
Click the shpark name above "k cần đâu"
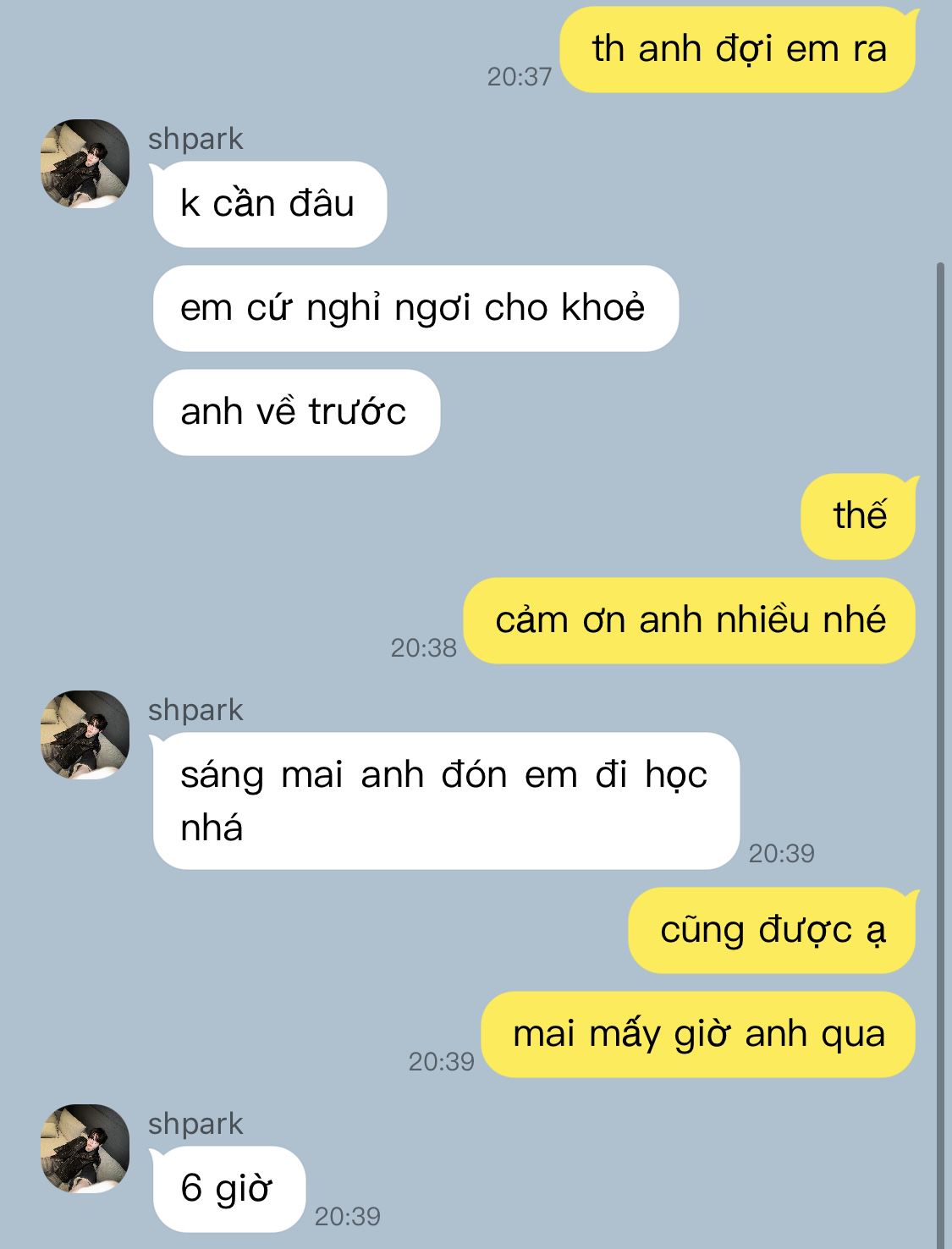tap(195, 139)
